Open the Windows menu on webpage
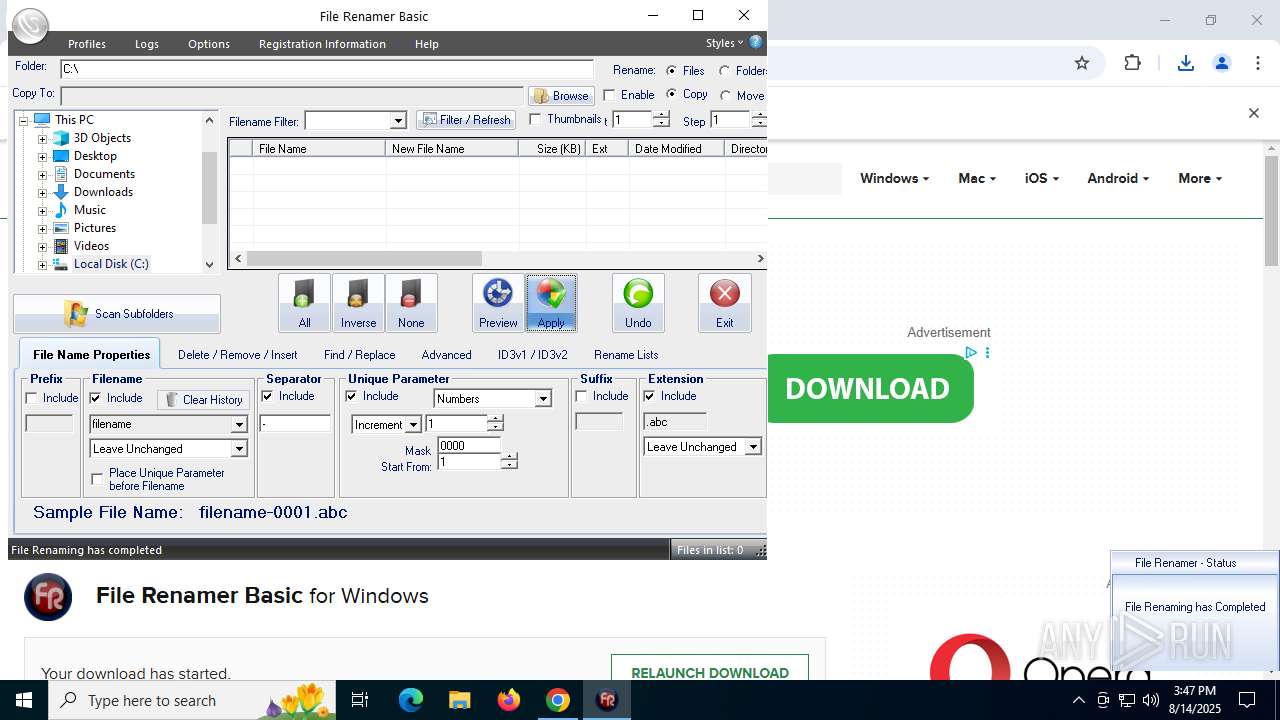Viewport: 1280px width, 720px height. click(894, 178)
